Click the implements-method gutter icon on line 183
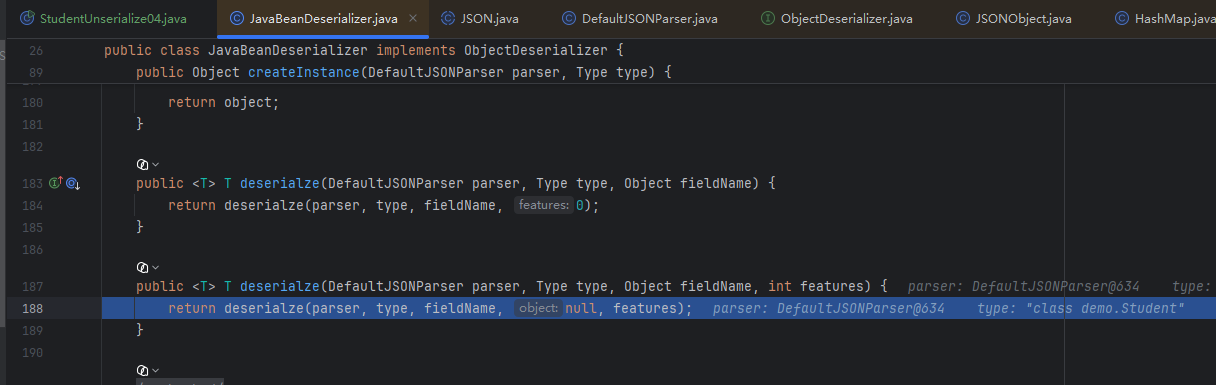Viewport: 1216px width, 385px height. [55, 183]
